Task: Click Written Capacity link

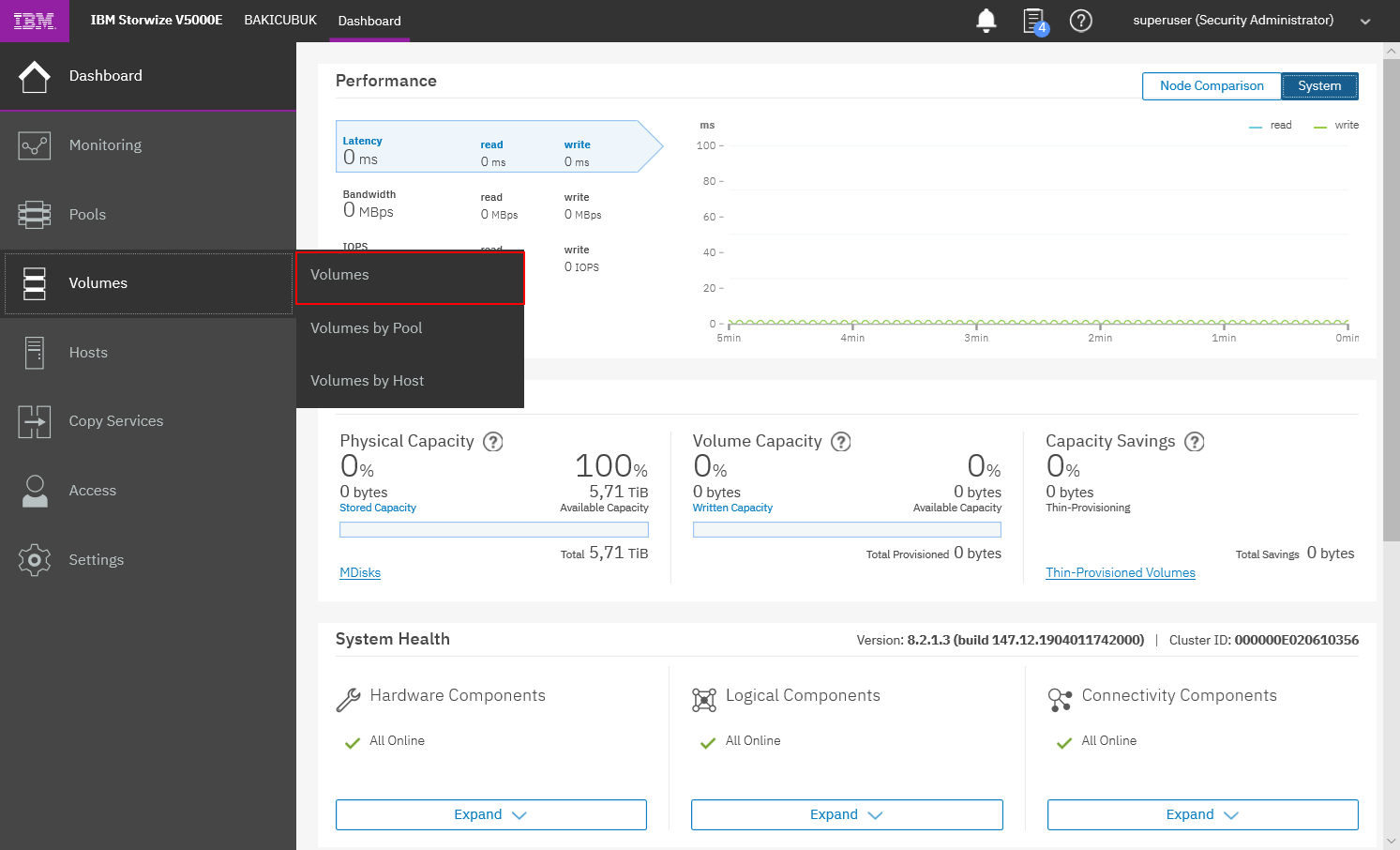Action: (x=732, y=508)
